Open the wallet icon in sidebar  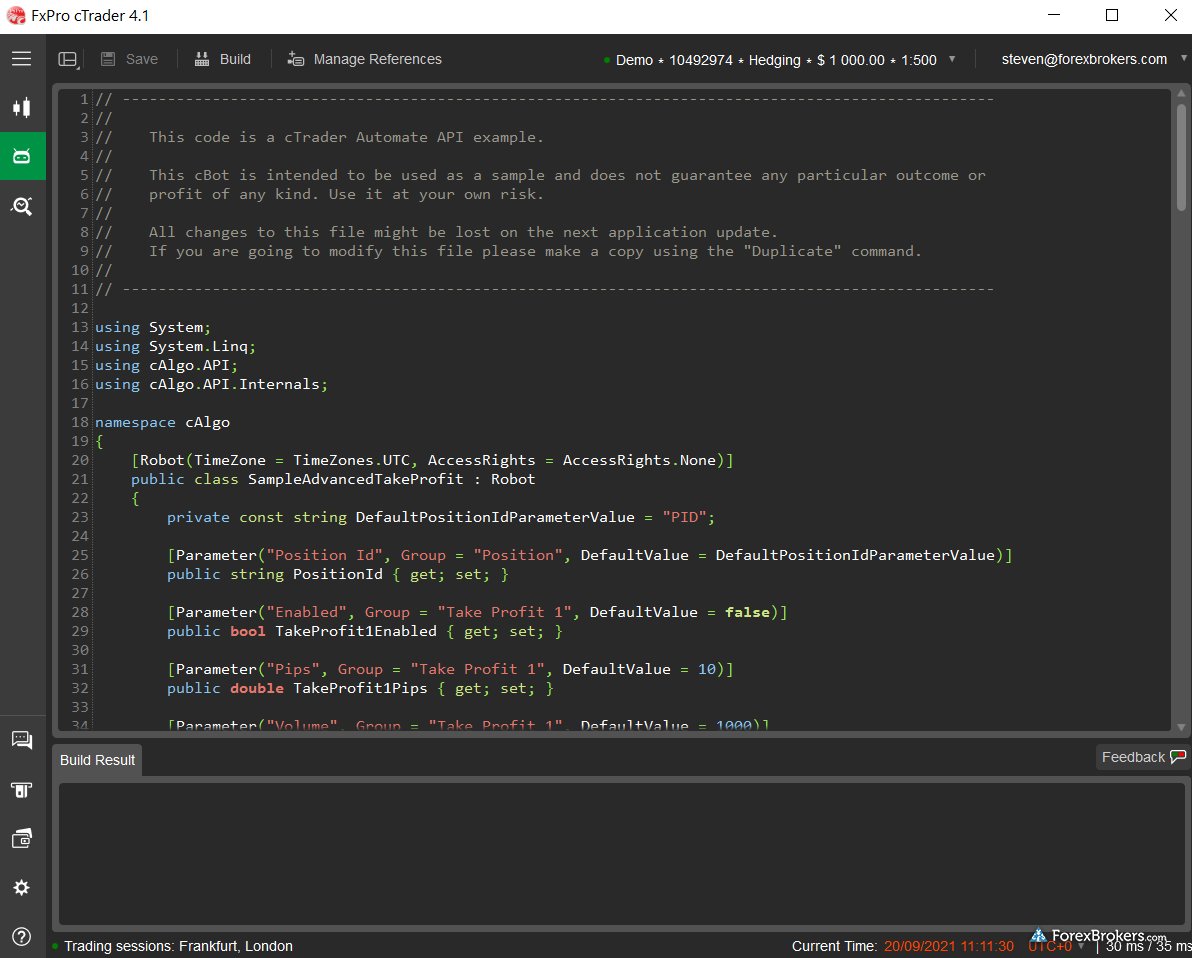(x=21, y=839)
